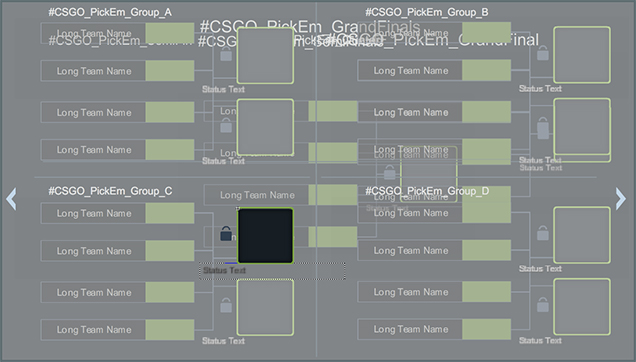The width and height of the screenshot is (636, 362).
Task: Select Group D's bottom empty pick box
Action: point(582,307)
